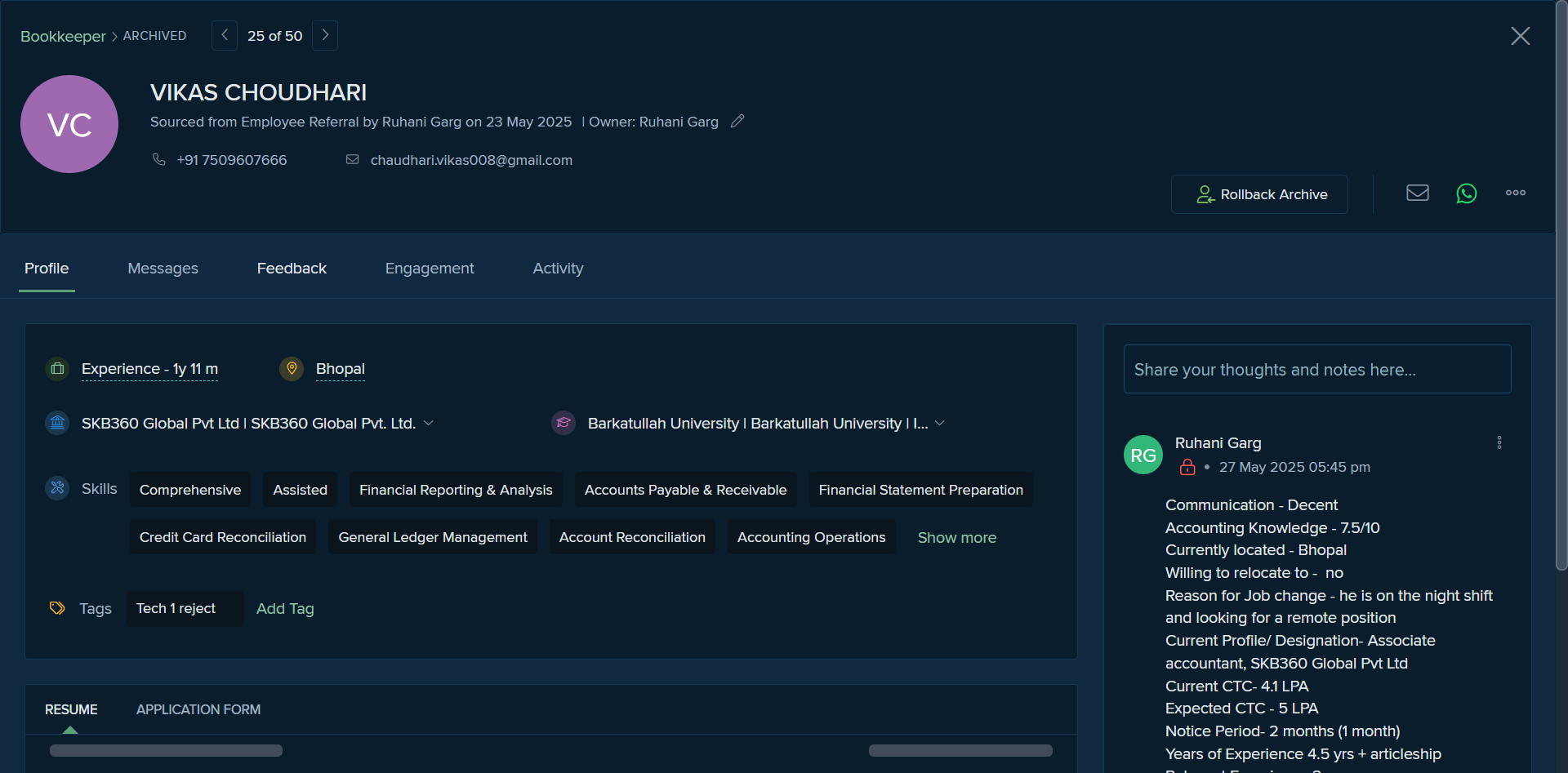Open WhatsApp chat icon
1568x773 pixels.
click(x=1467, y=193)
